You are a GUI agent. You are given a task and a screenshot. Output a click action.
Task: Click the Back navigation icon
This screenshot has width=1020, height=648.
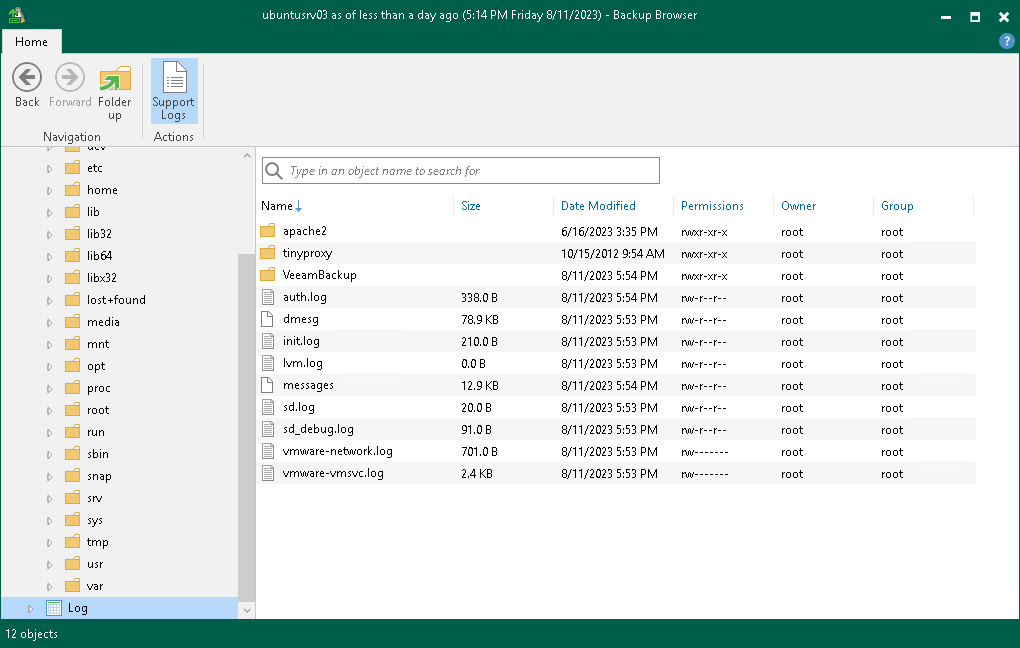pos(26,77)
